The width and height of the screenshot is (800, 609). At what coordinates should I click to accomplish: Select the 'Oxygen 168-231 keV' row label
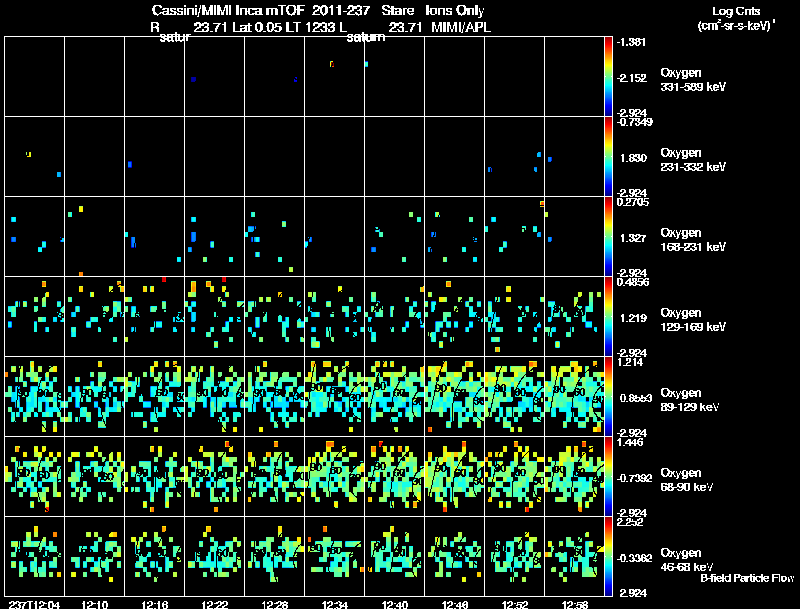point(693,240)
